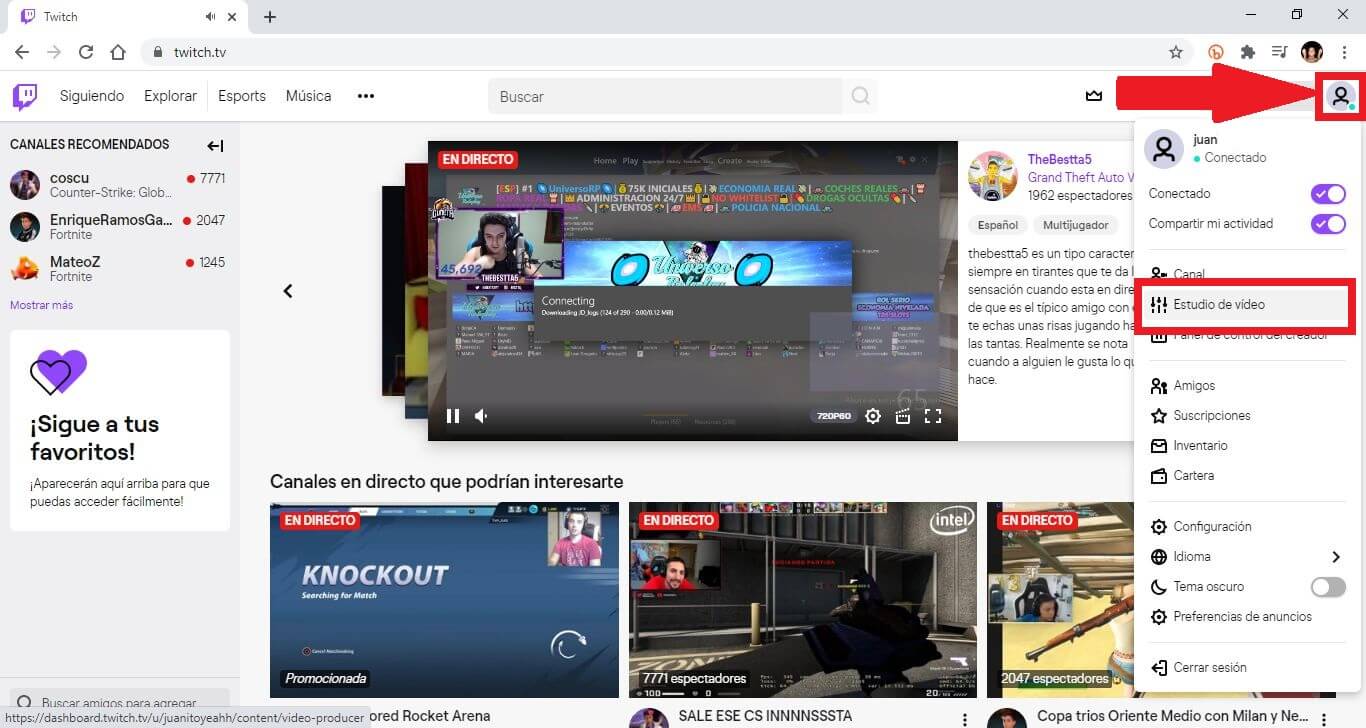Open options for Copa trios stream

click(x=1323, y=720)
